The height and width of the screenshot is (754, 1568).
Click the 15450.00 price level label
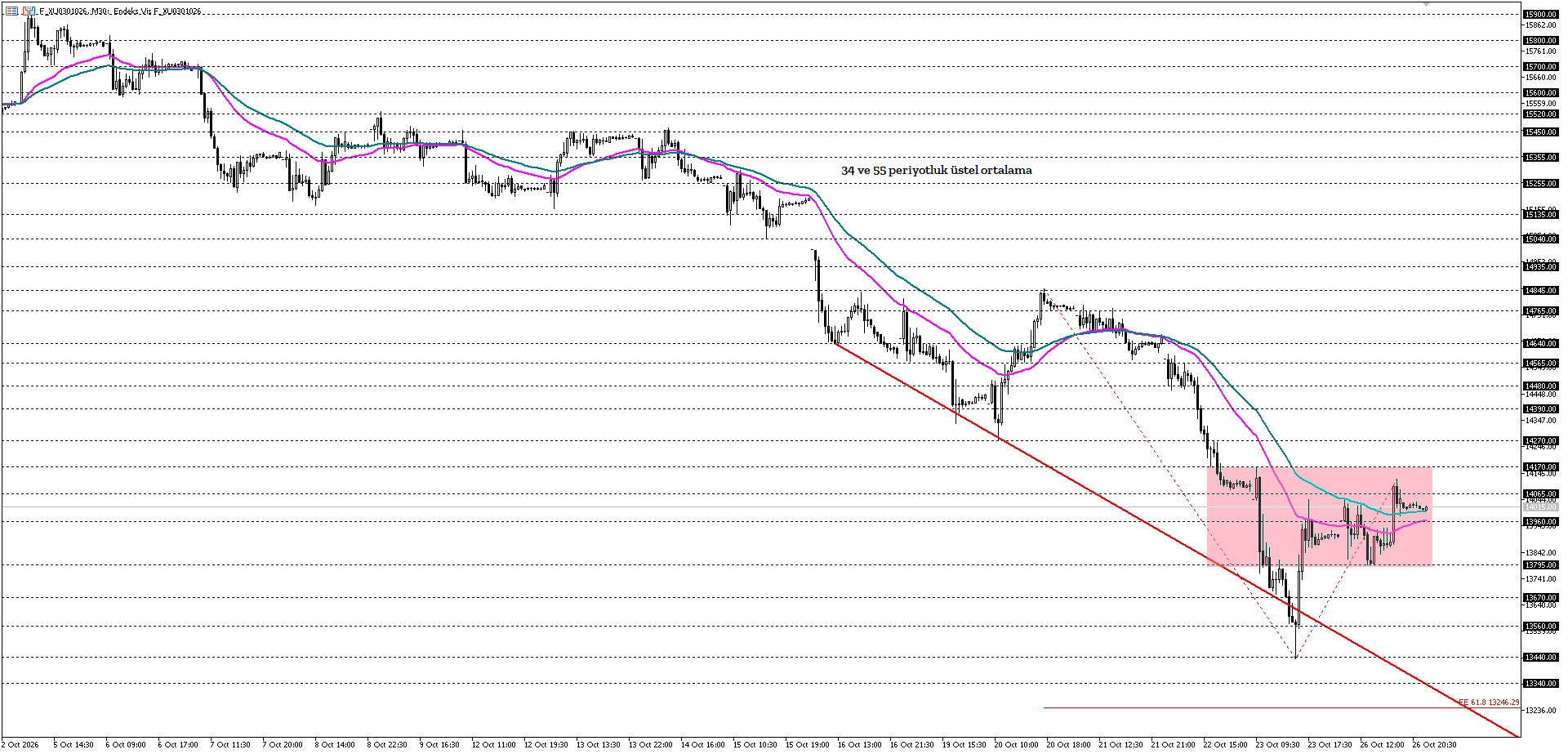[x=1541, y=132]
